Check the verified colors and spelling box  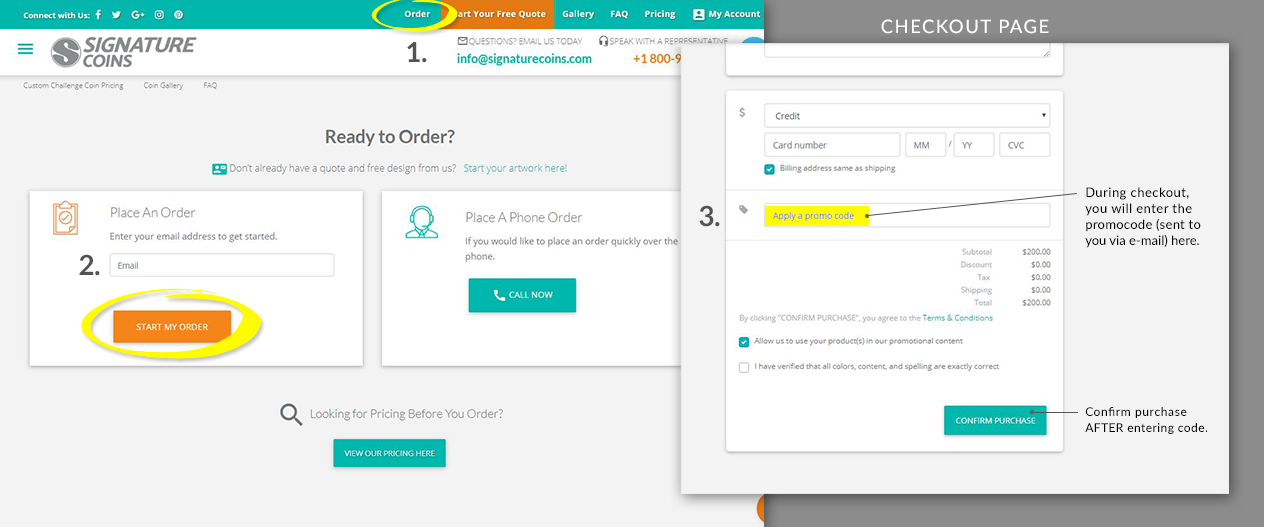[x=744, y=367]
